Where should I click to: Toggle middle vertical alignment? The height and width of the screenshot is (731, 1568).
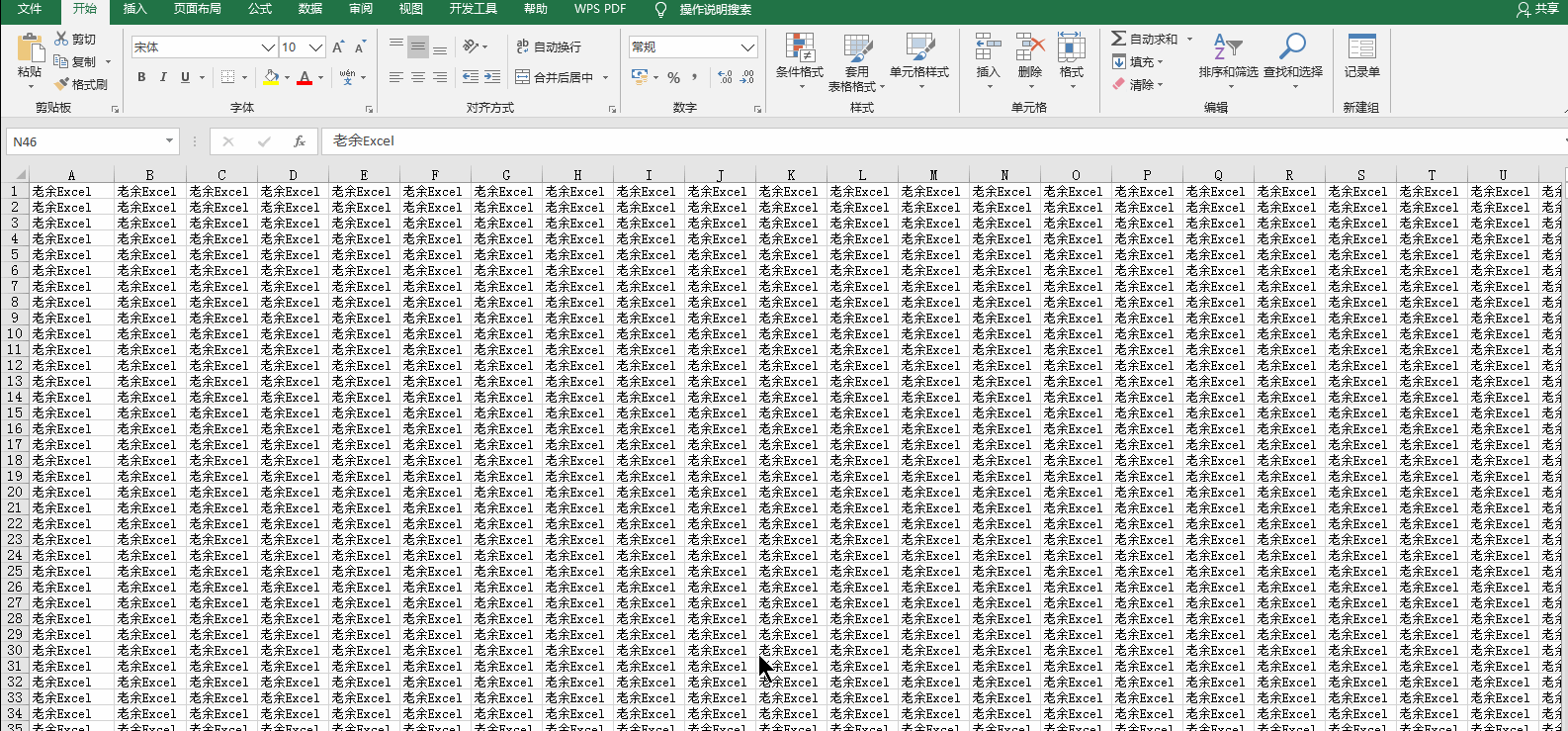click(x=418, y=46)
